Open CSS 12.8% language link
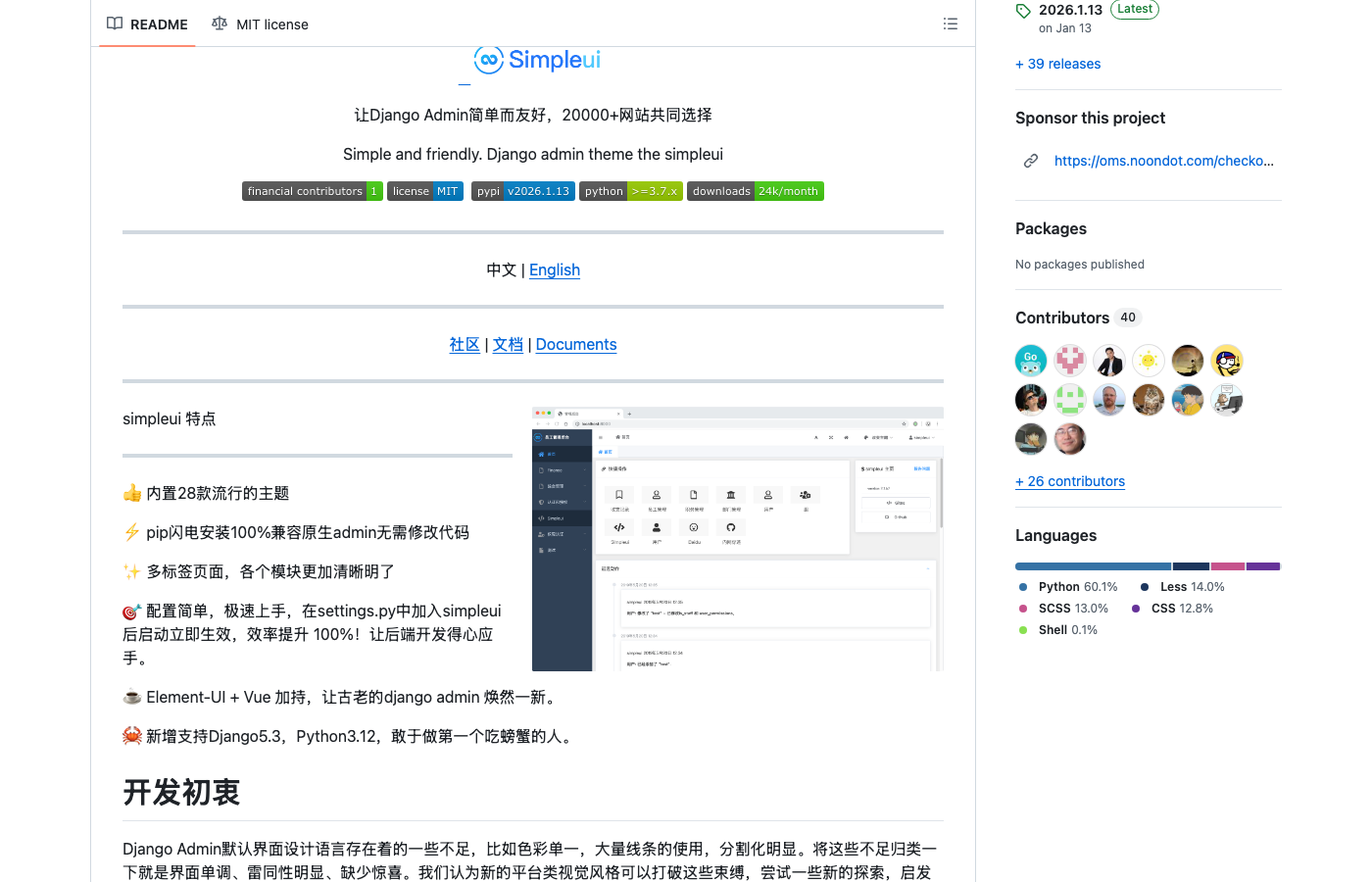This screenshot has height=882, width=1372. [1172, 609]
